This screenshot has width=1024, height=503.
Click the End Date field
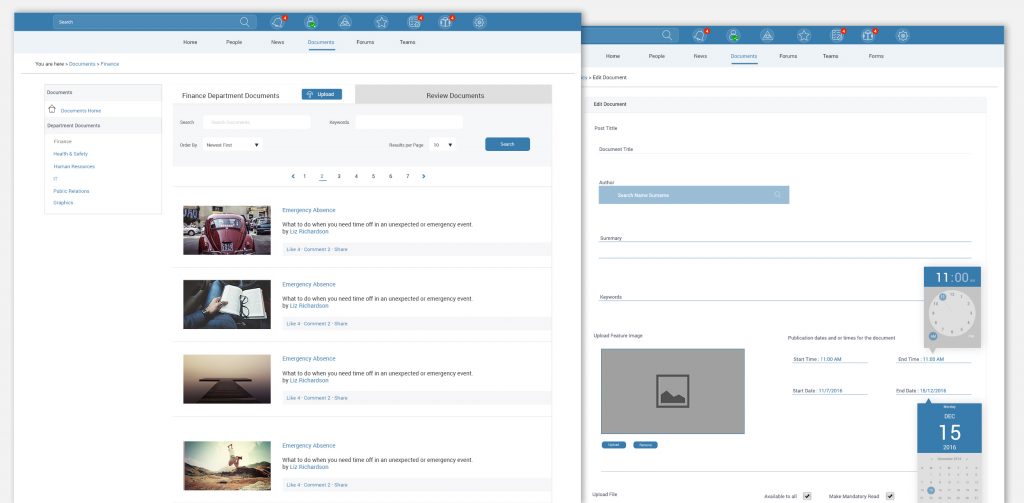point(934,391)
